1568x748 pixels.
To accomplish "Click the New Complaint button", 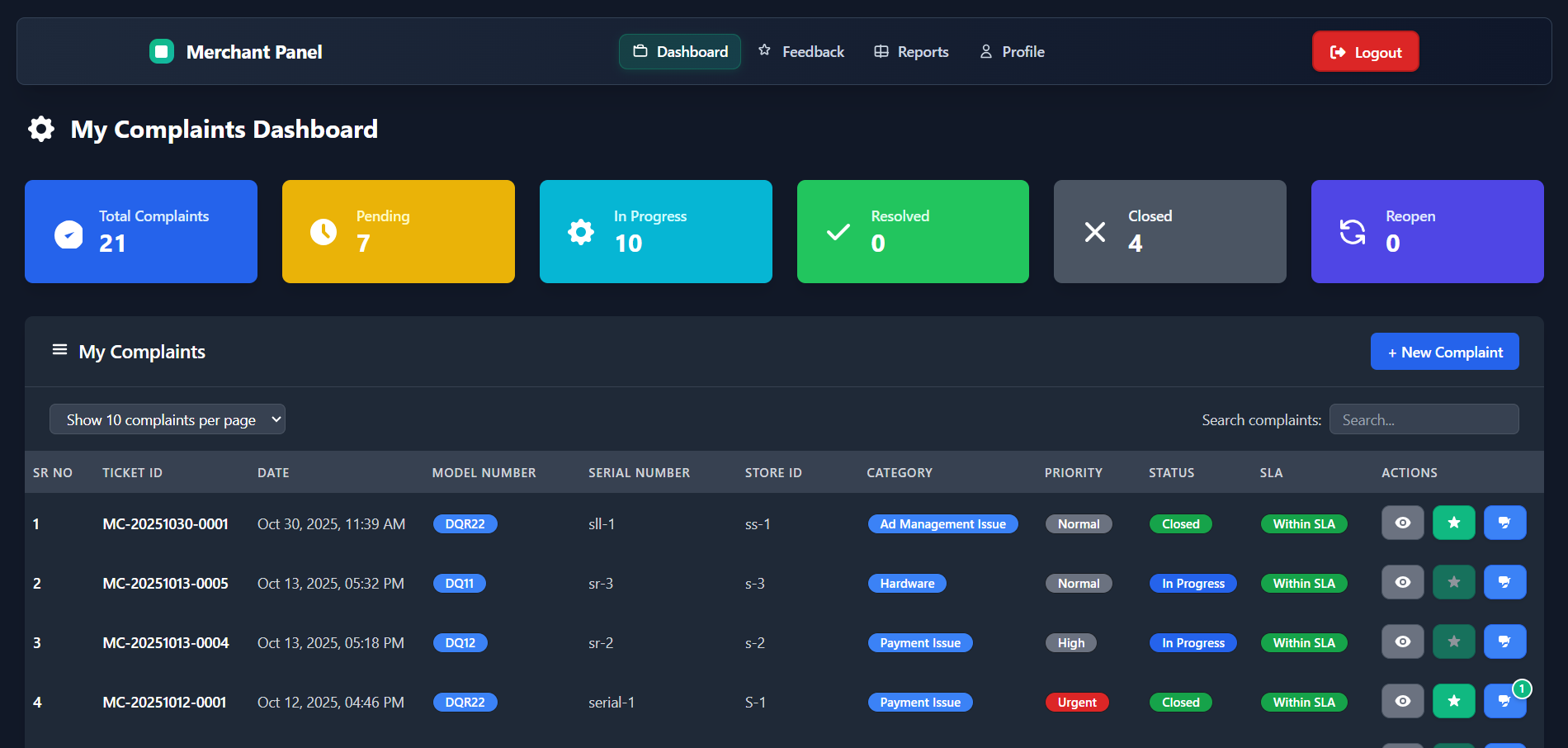I will point(1444,351).
